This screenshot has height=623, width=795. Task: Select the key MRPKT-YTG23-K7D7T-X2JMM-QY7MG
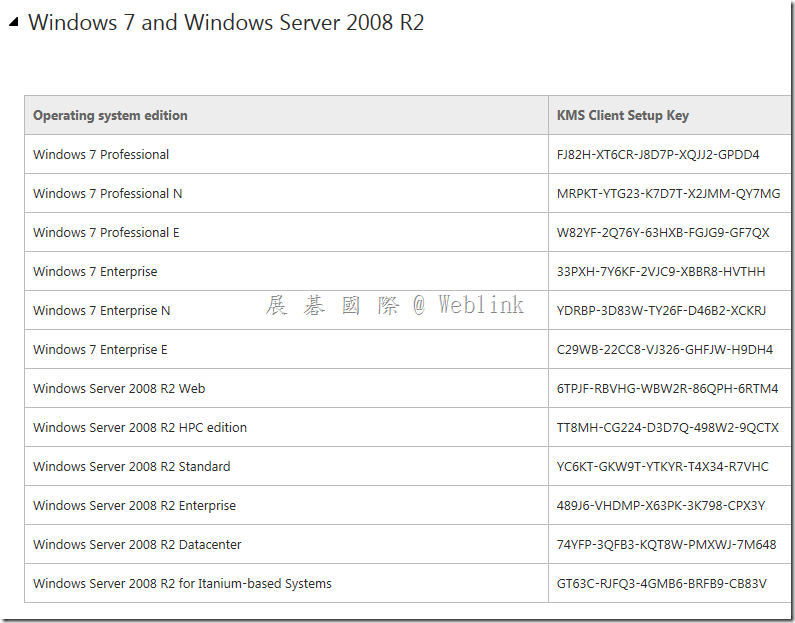[668, 194]
